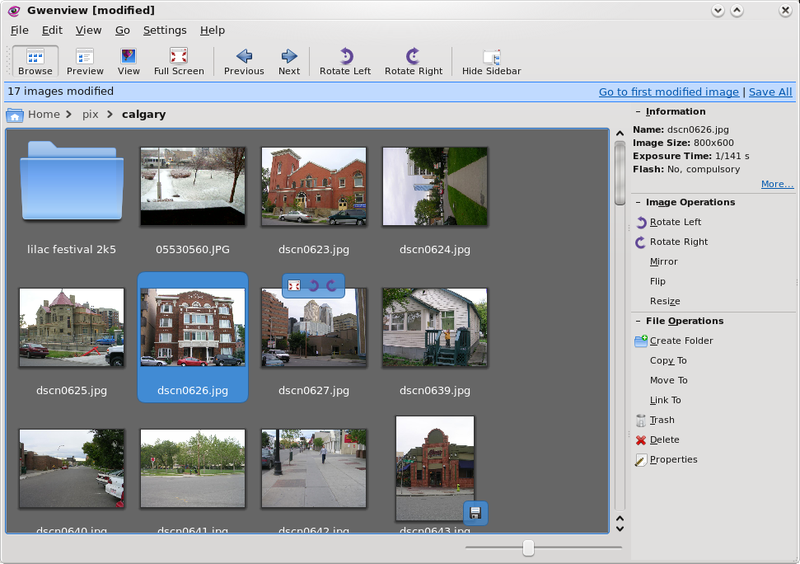
Task: Select 05530560.JPG thumbnail
Action: (193, 187)
